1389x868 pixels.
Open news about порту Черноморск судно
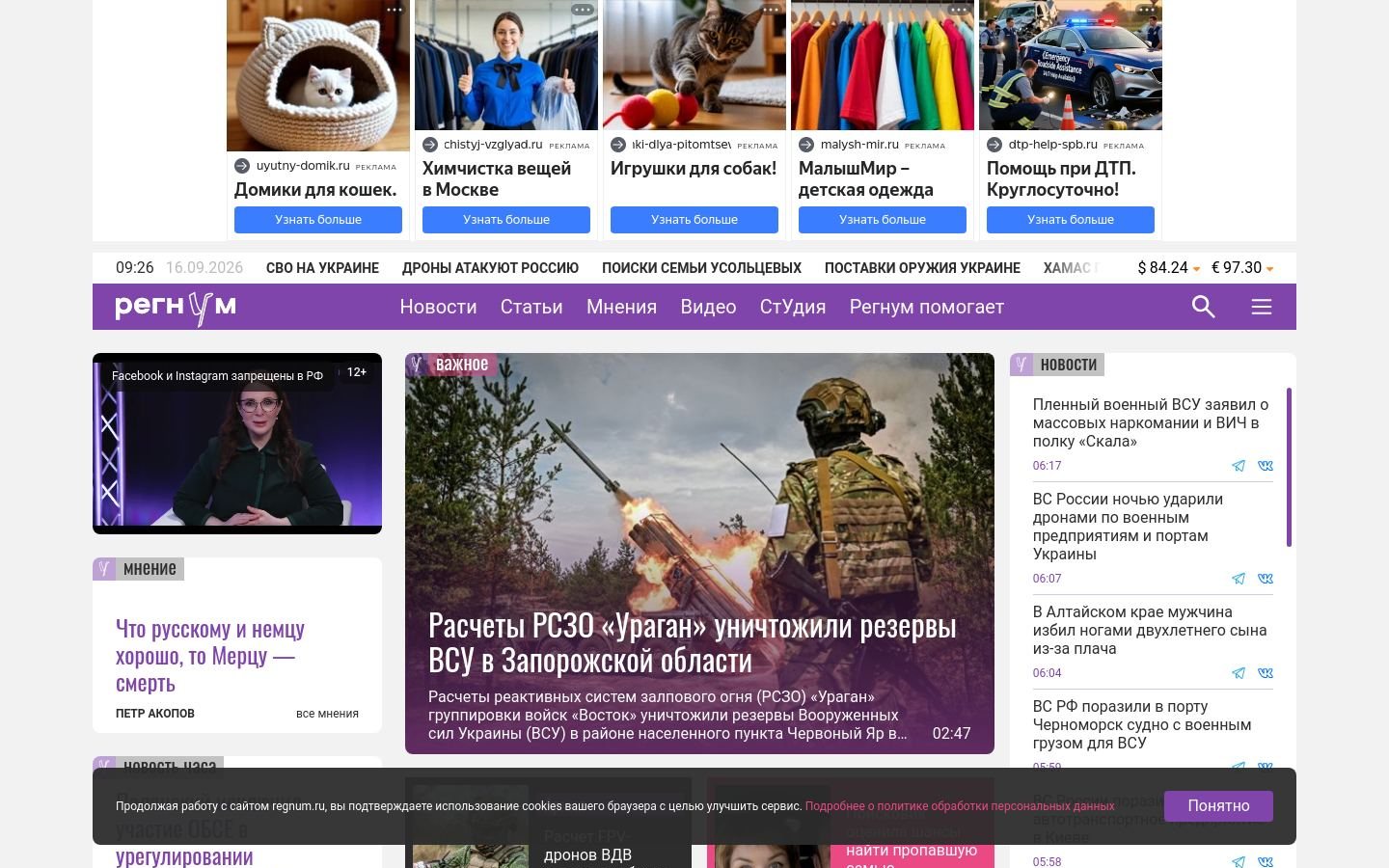point(1142,724)
